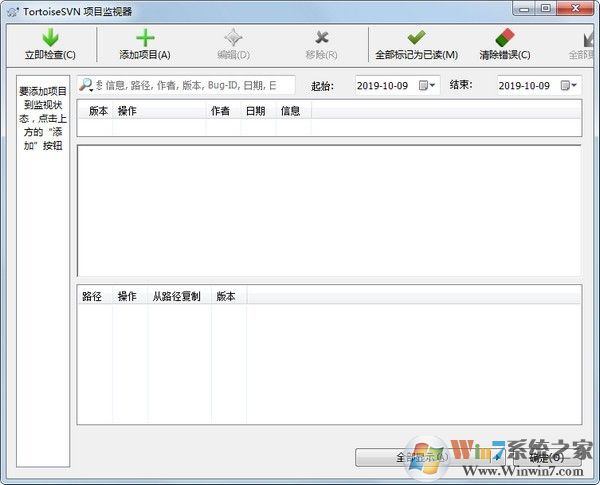Sort log list by 作者 column
This screenshot has width=600, height=485.
coord(224,111)
